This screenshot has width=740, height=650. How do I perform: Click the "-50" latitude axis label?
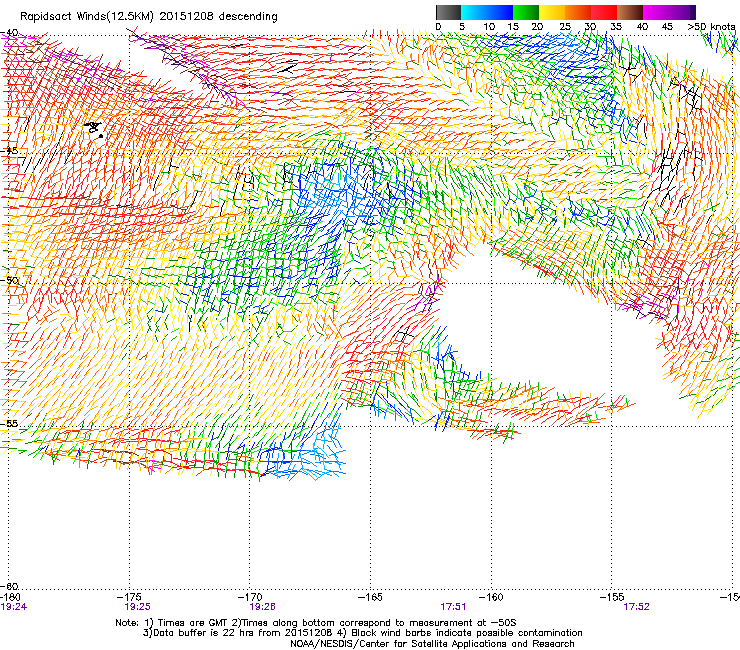(x=9, y=280)
